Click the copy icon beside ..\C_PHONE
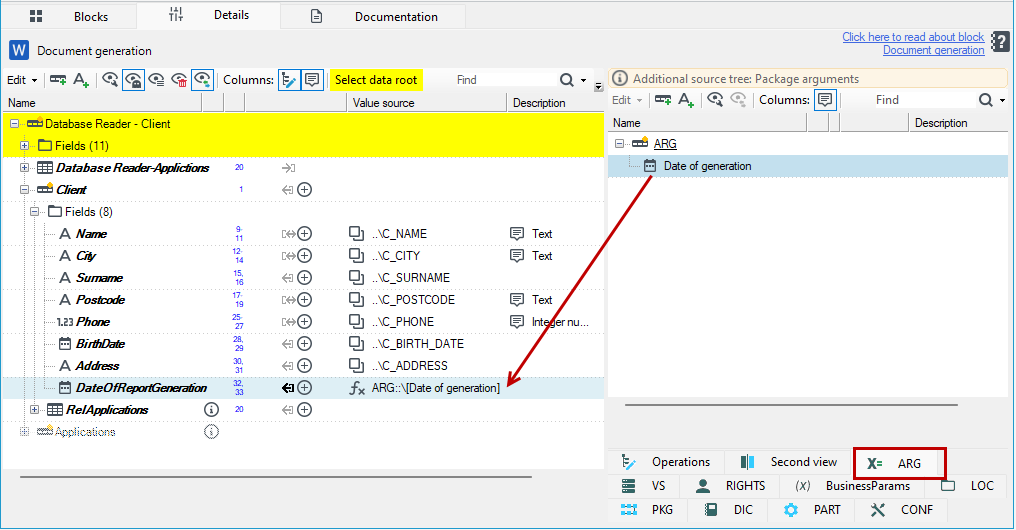1016x530 pixels. (x=356, y=321)
